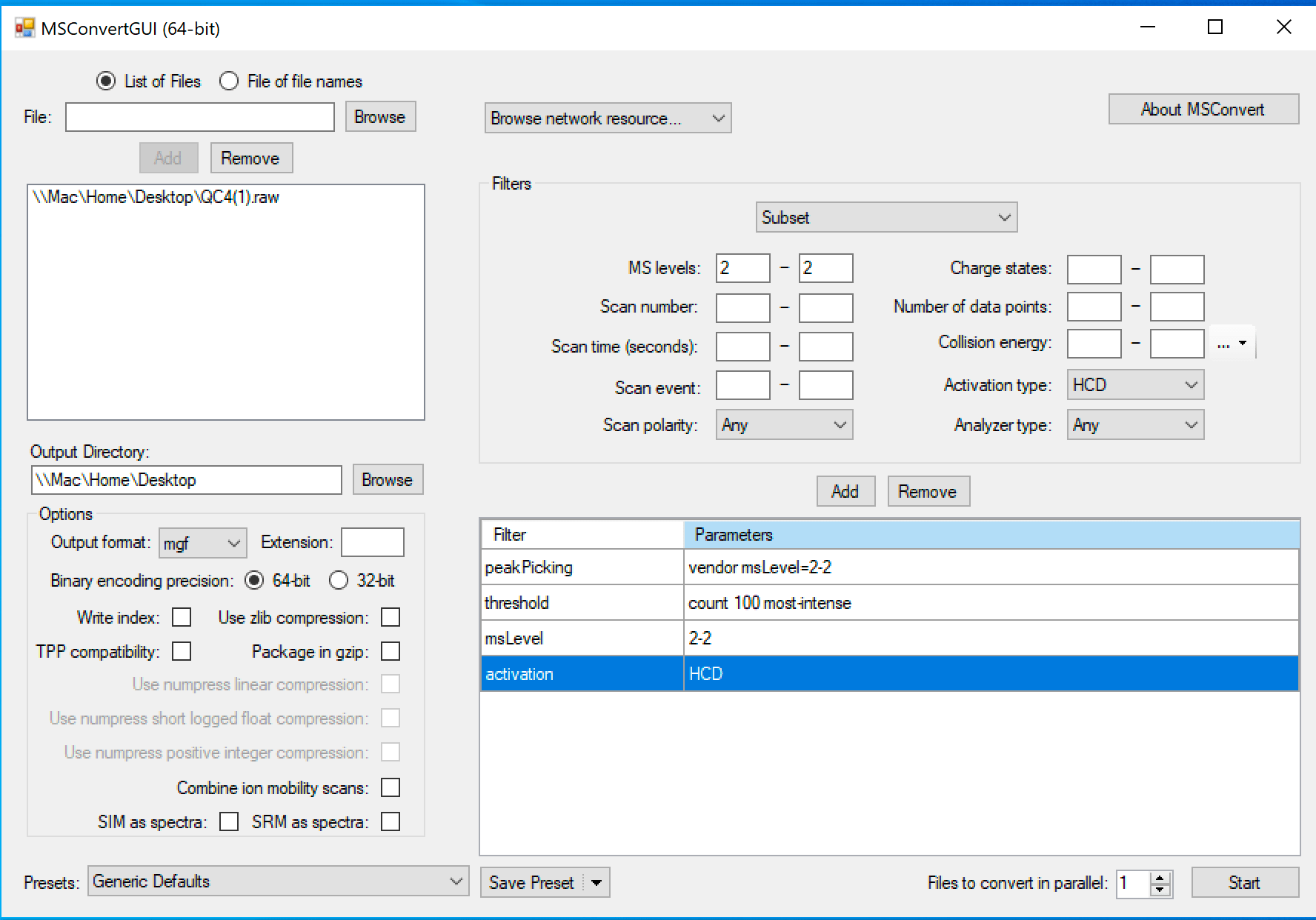The image size is (1316, 920).
Task: Toggle SIM as spectra checkbox
Action: [x=229, y=821]
